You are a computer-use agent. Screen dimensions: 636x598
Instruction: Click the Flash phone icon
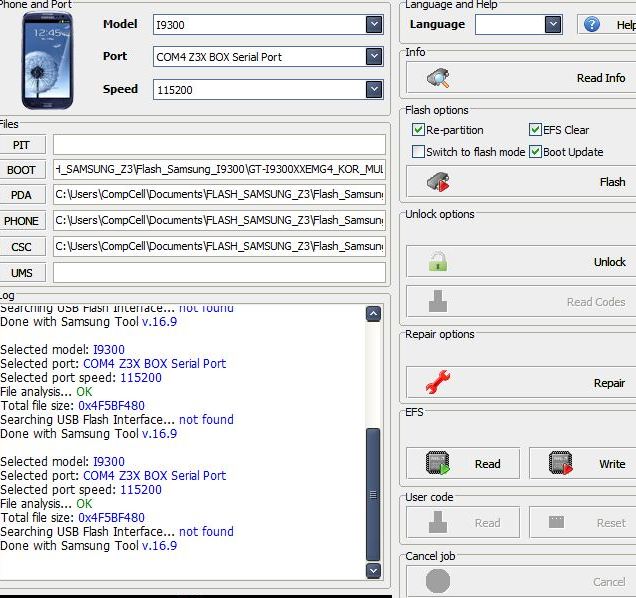(438, 182)
